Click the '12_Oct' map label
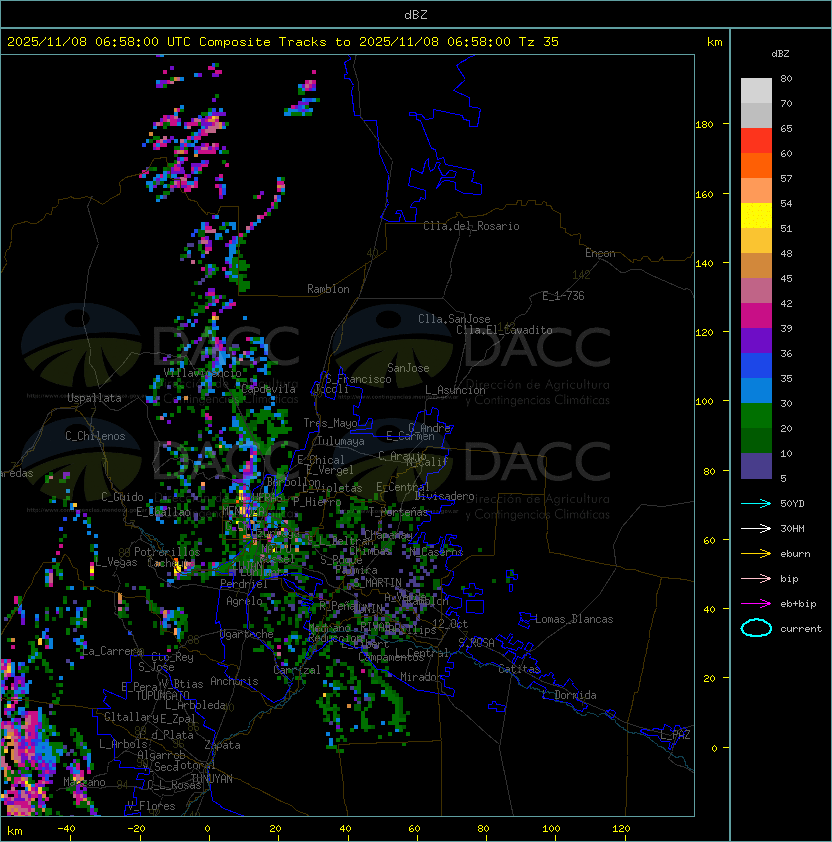This screenshot has width=832, height=842. 450,624
